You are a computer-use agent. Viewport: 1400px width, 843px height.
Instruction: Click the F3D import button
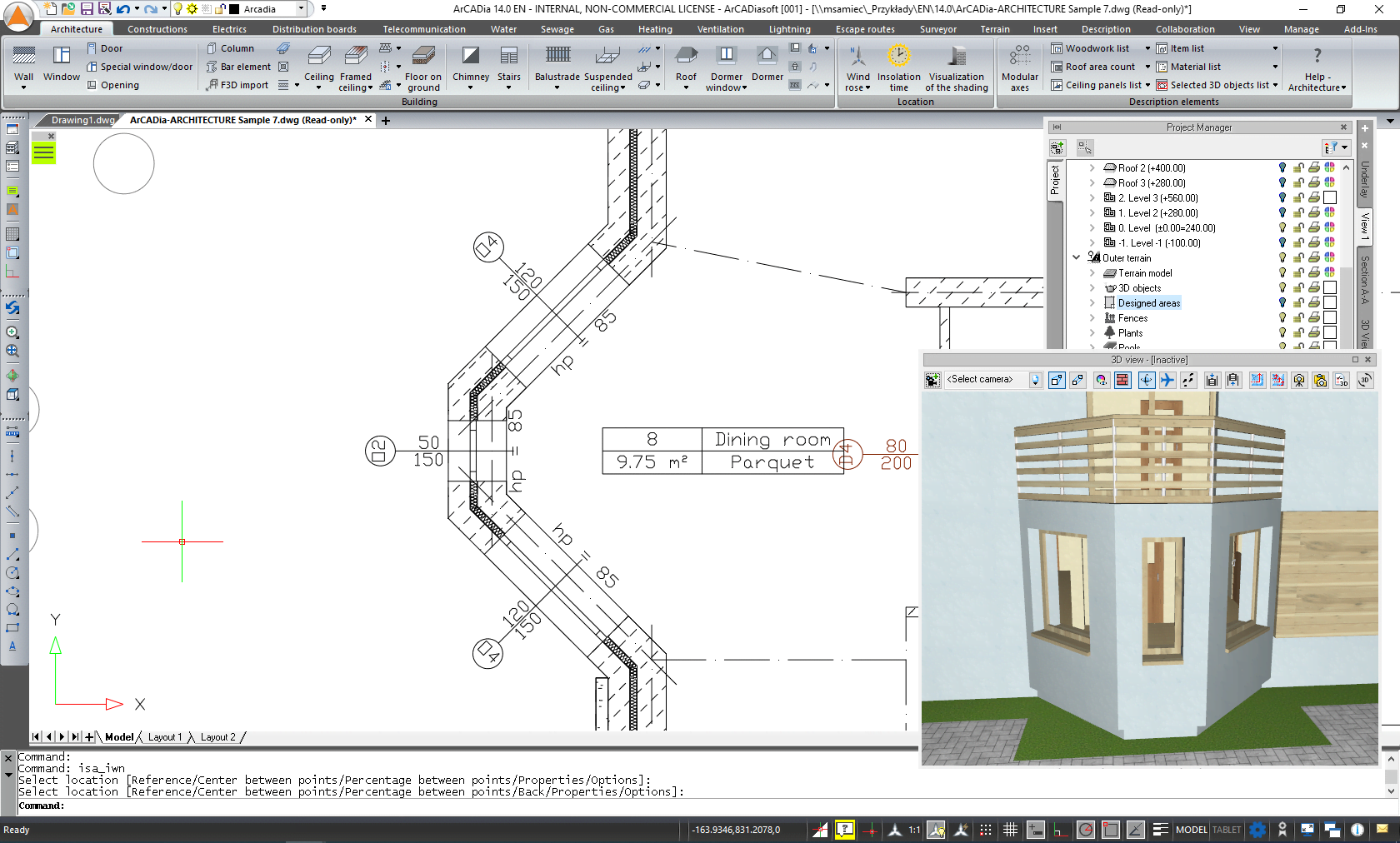(238, 85)
